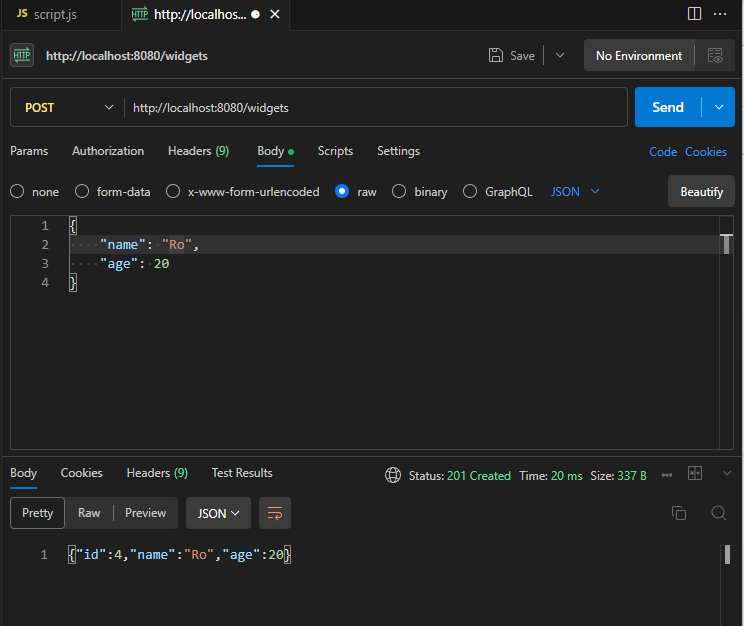Choose the GraphQL radio button
The width and height of the screenshot is (744, 626).
pos(470,191)
